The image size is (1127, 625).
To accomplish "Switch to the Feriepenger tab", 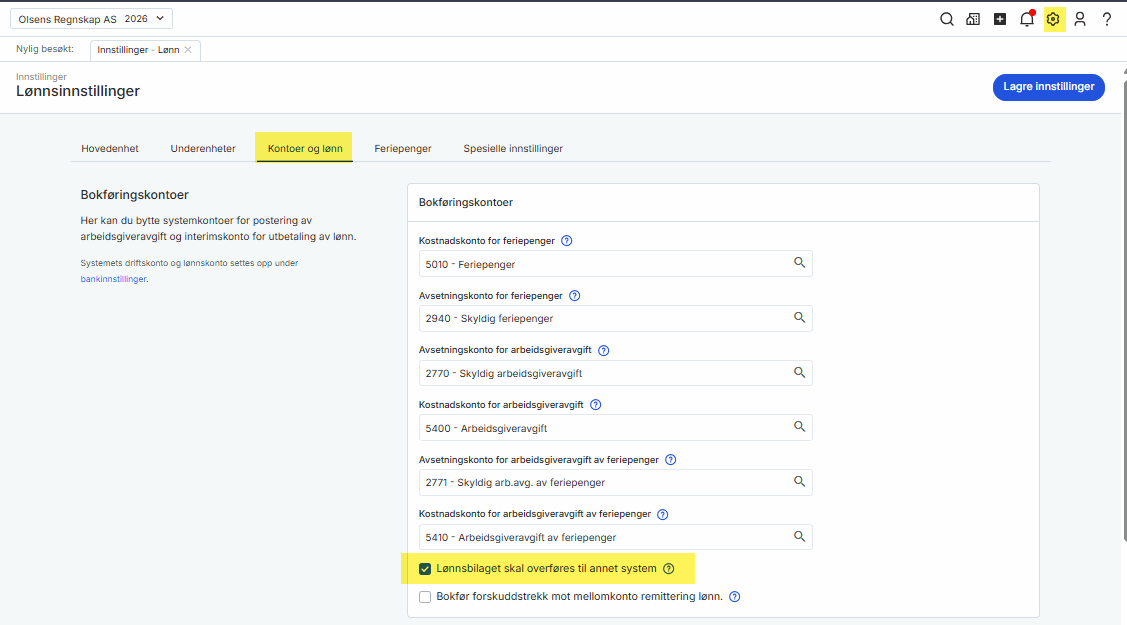I will [403, 148].
